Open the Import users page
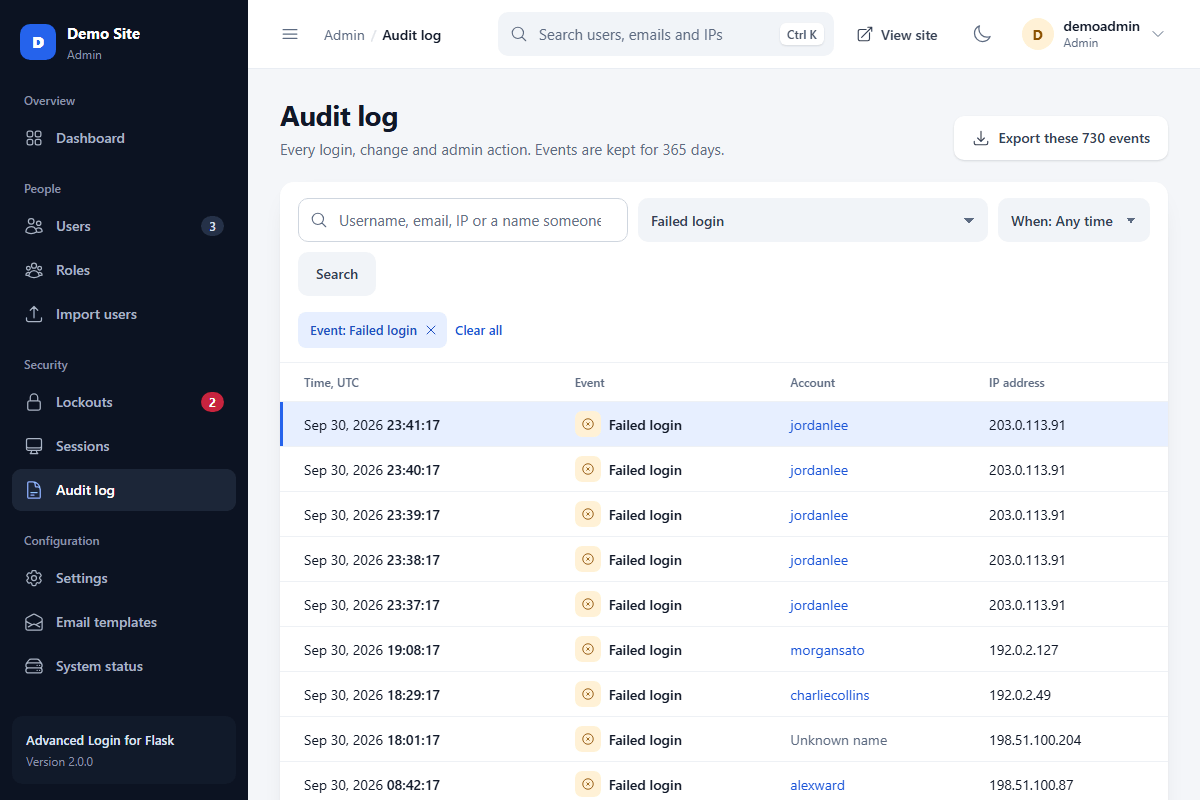Viewport: 1200px width, 800px height. coord(124,314)
